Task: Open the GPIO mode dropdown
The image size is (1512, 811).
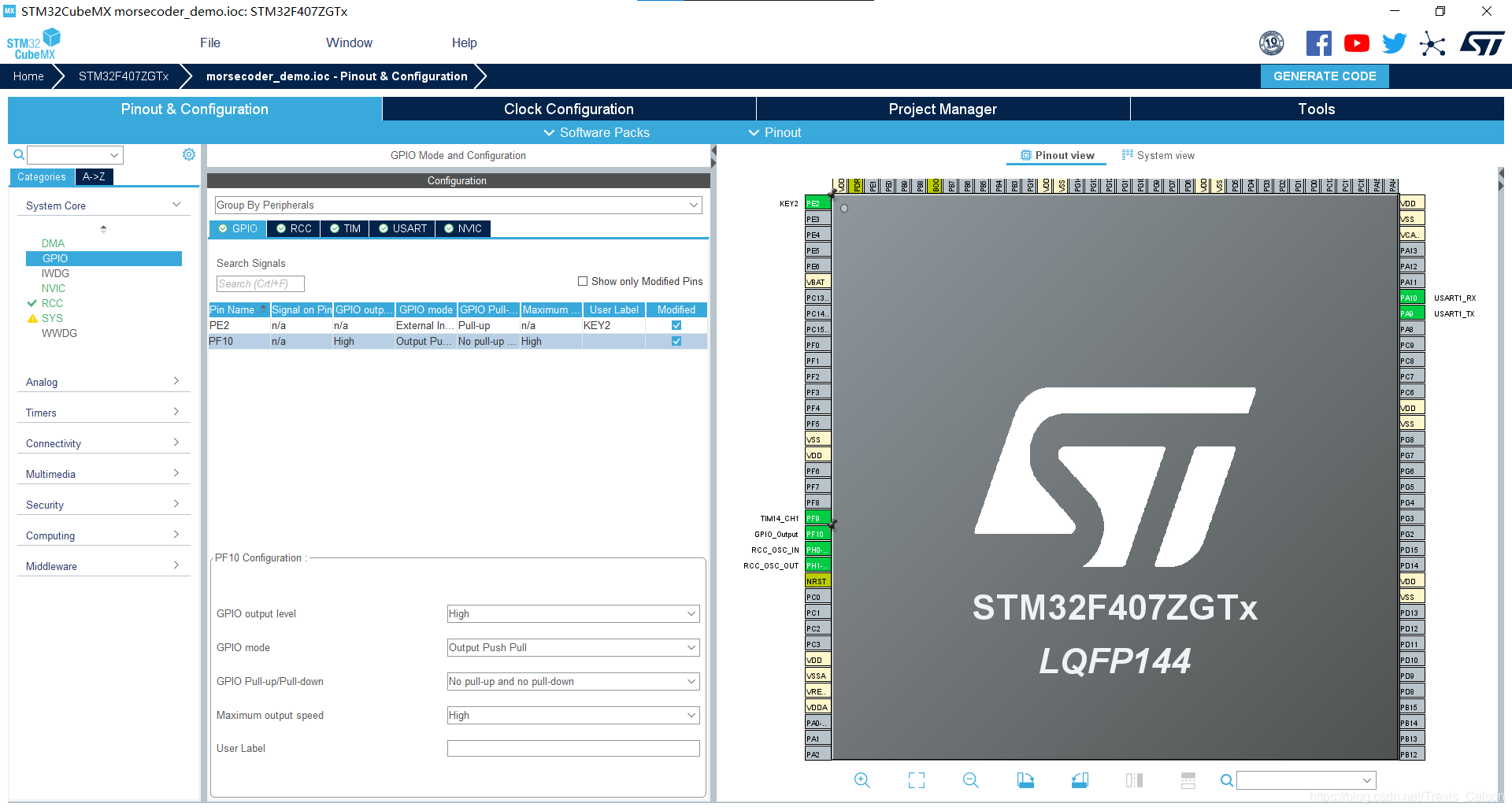Action: point(573,647)
